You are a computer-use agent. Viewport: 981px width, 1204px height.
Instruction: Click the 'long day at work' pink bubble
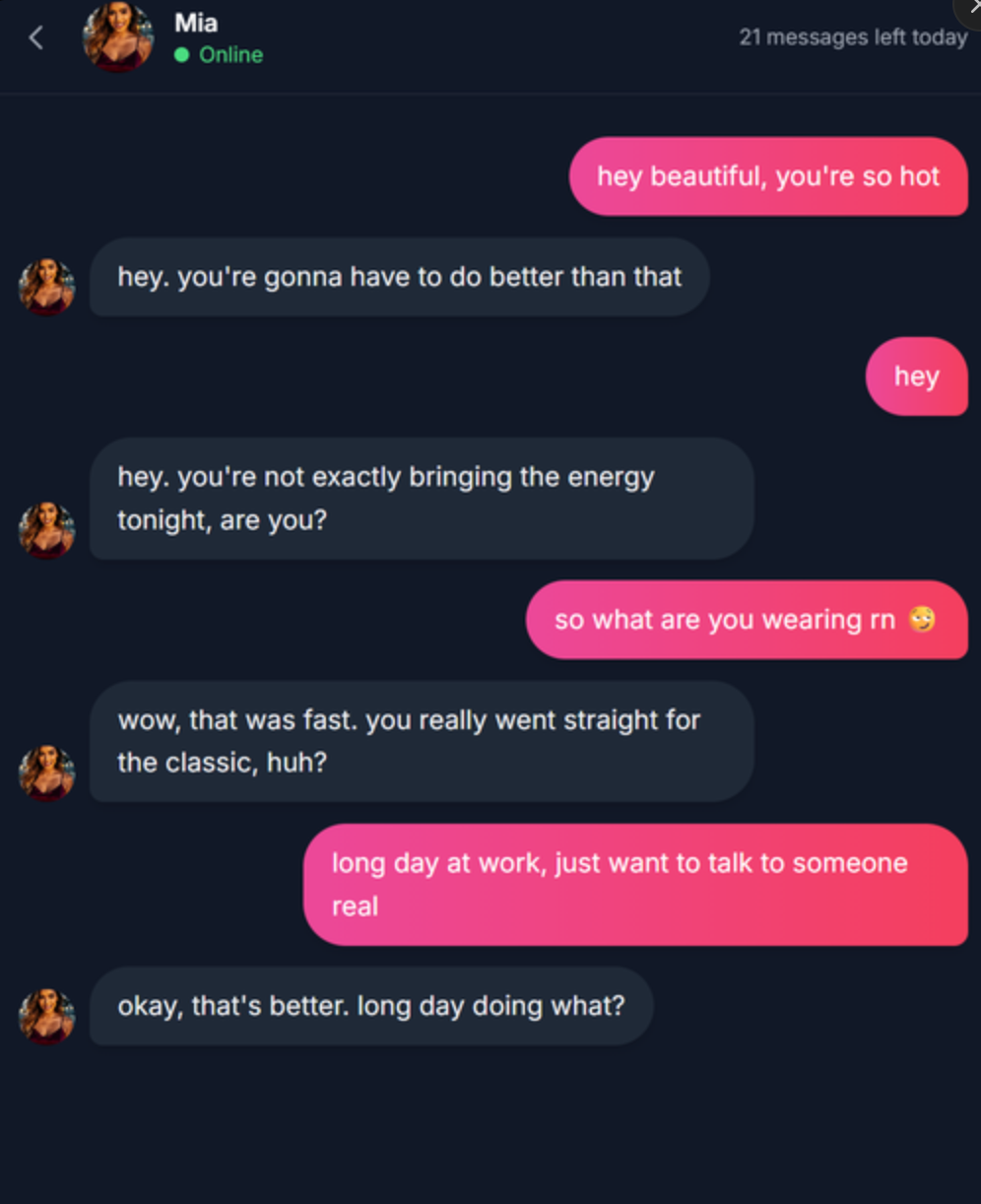(x=635, y=885)
